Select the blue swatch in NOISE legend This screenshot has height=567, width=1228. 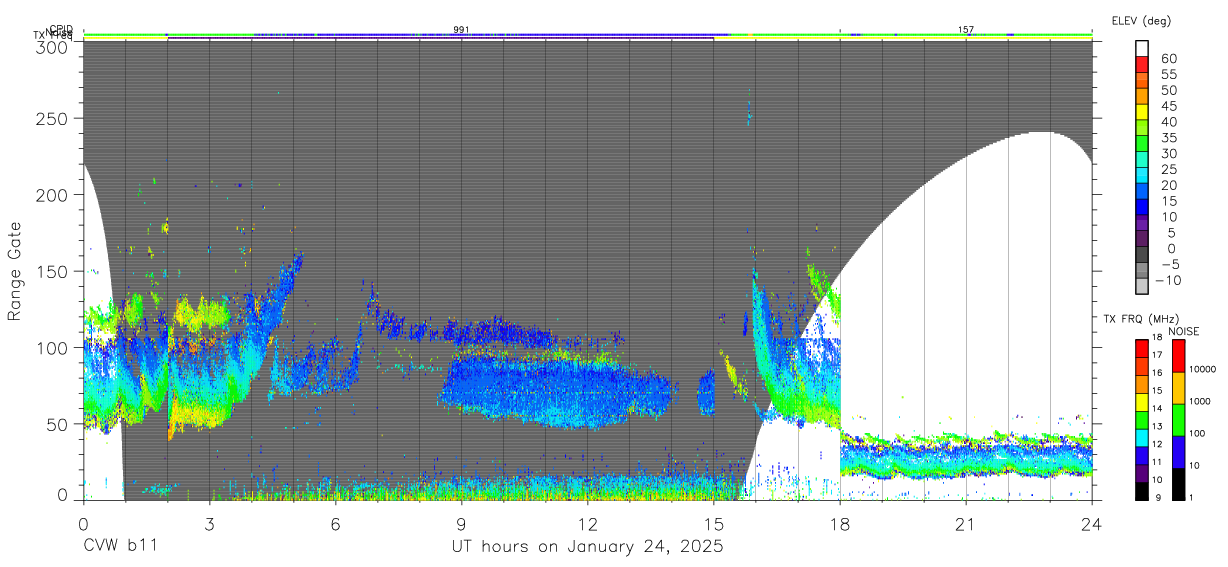1179,452
